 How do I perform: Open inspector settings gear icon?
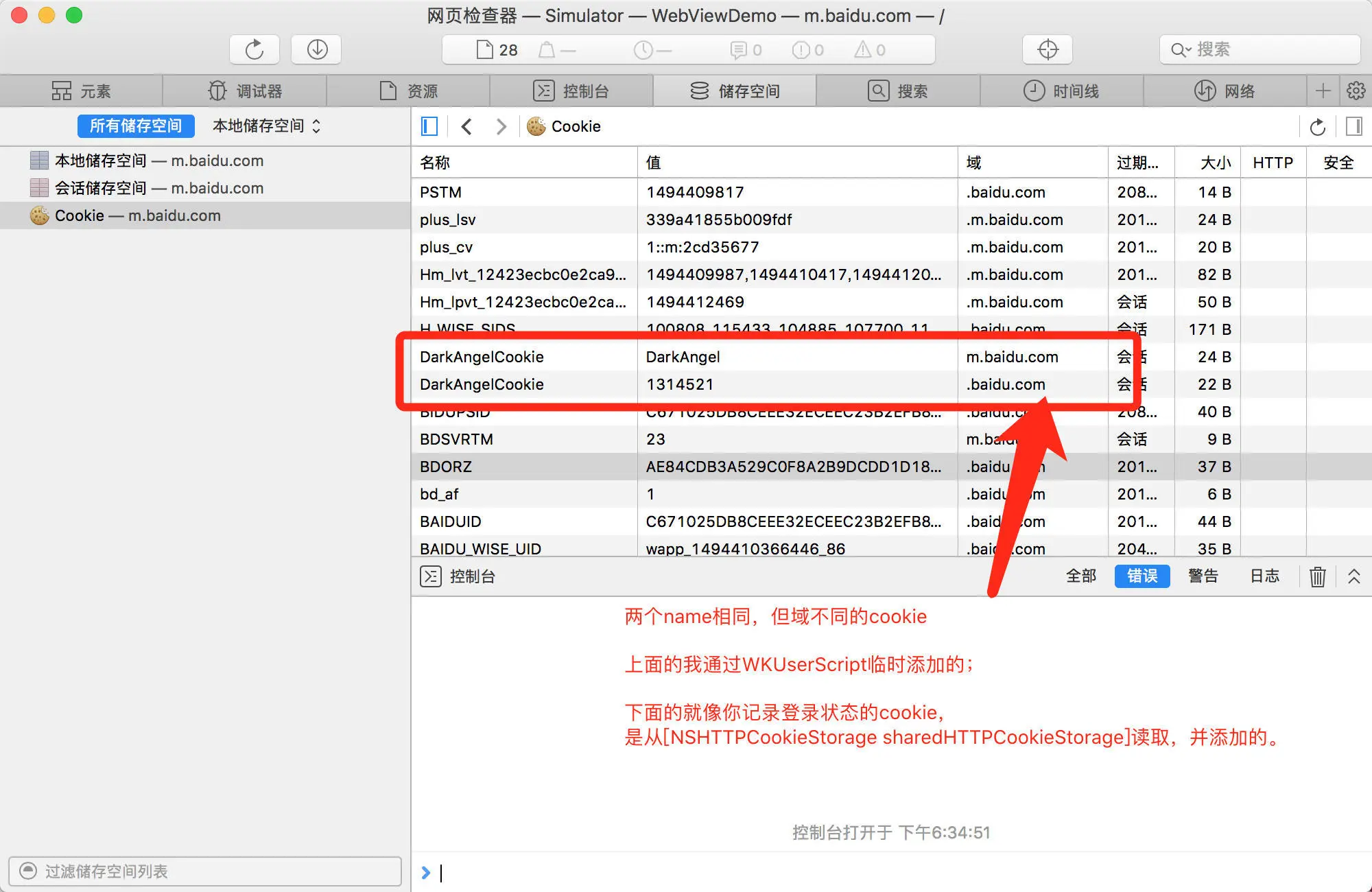coord(1356,91)
